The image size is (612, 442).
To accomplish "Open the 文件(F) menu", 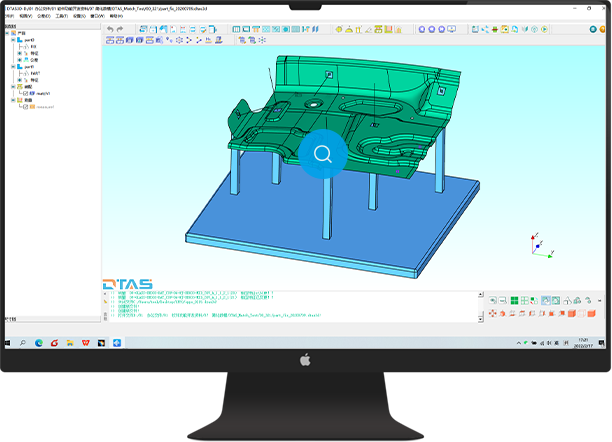I will pyautogui.click(x=10, y=16).
